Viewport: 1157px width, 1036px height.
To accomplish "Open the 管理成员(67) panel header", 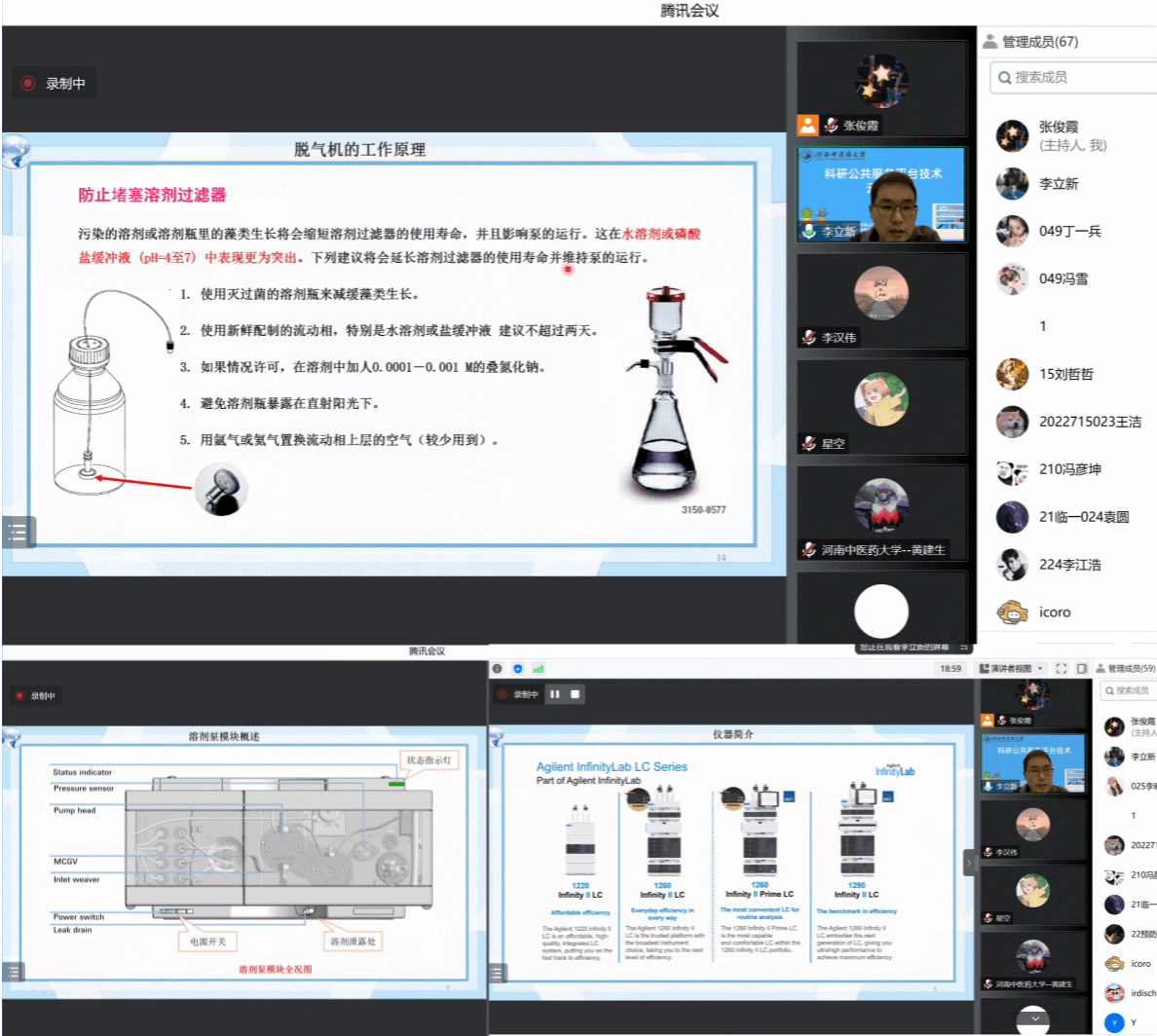I will click(x=1038, y=42).
